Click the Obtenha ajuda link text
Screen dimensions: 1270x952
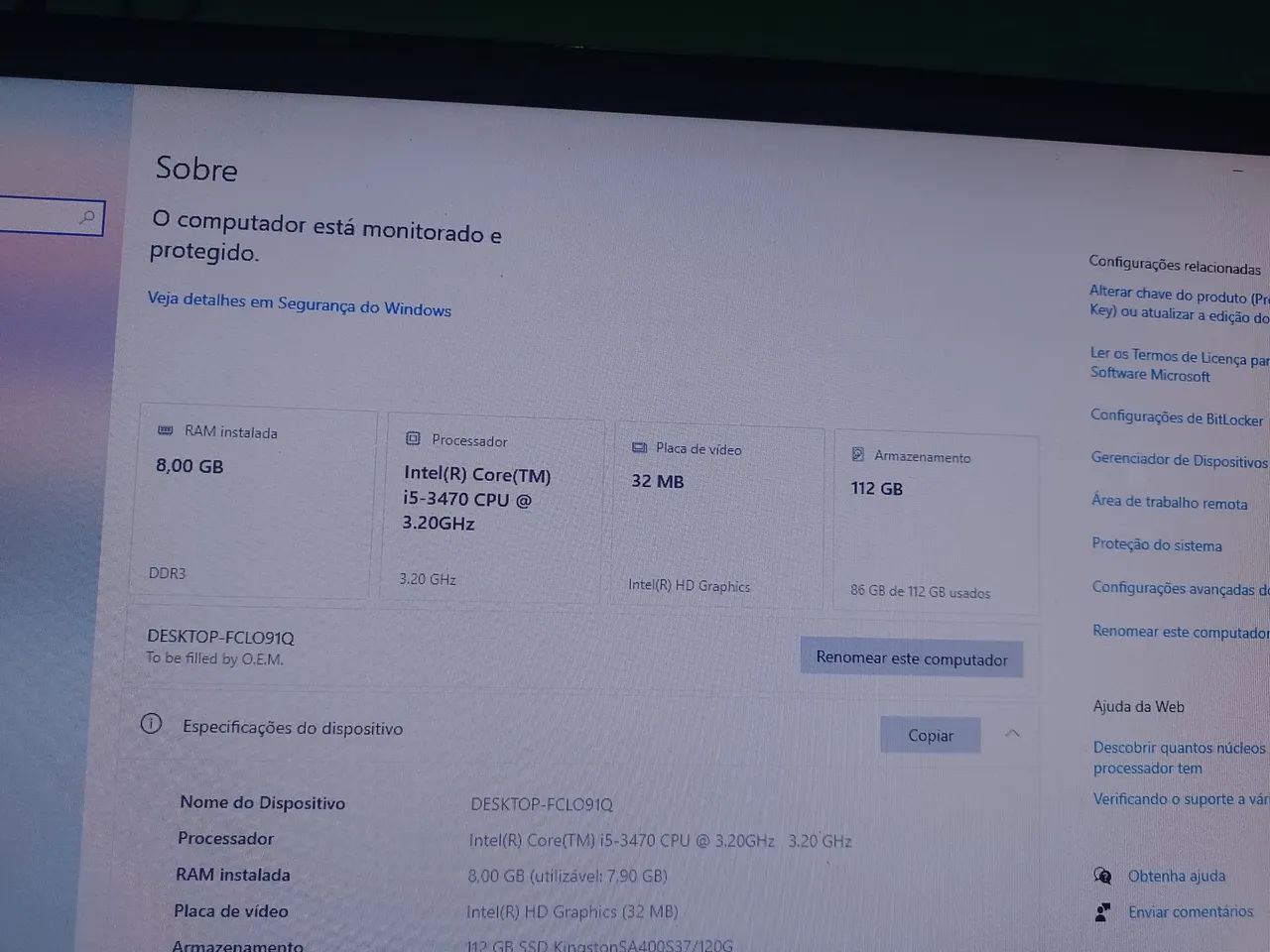(1177, 877)
